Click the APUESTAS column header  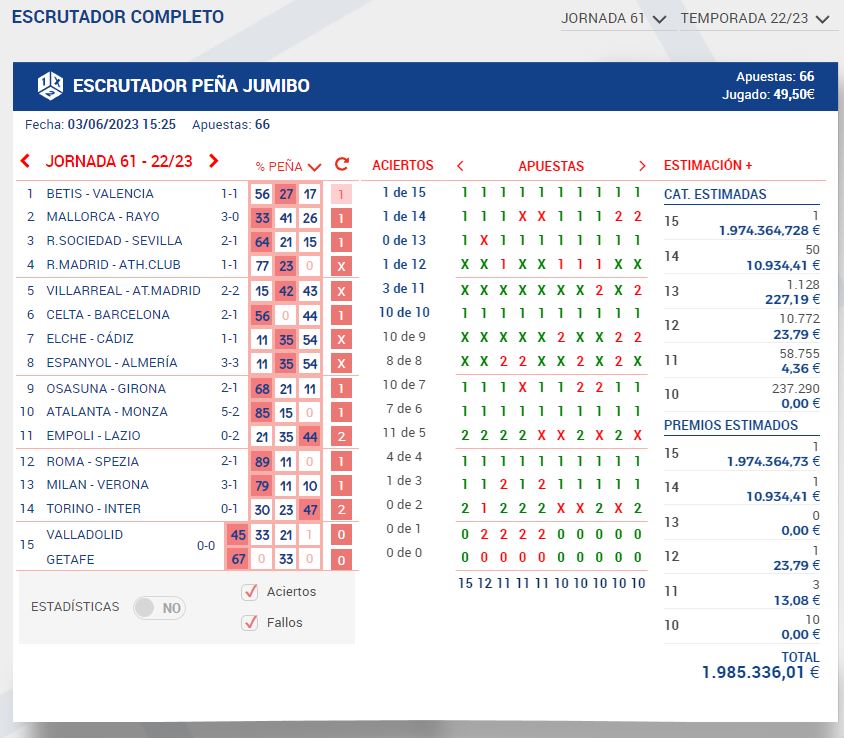551,166
